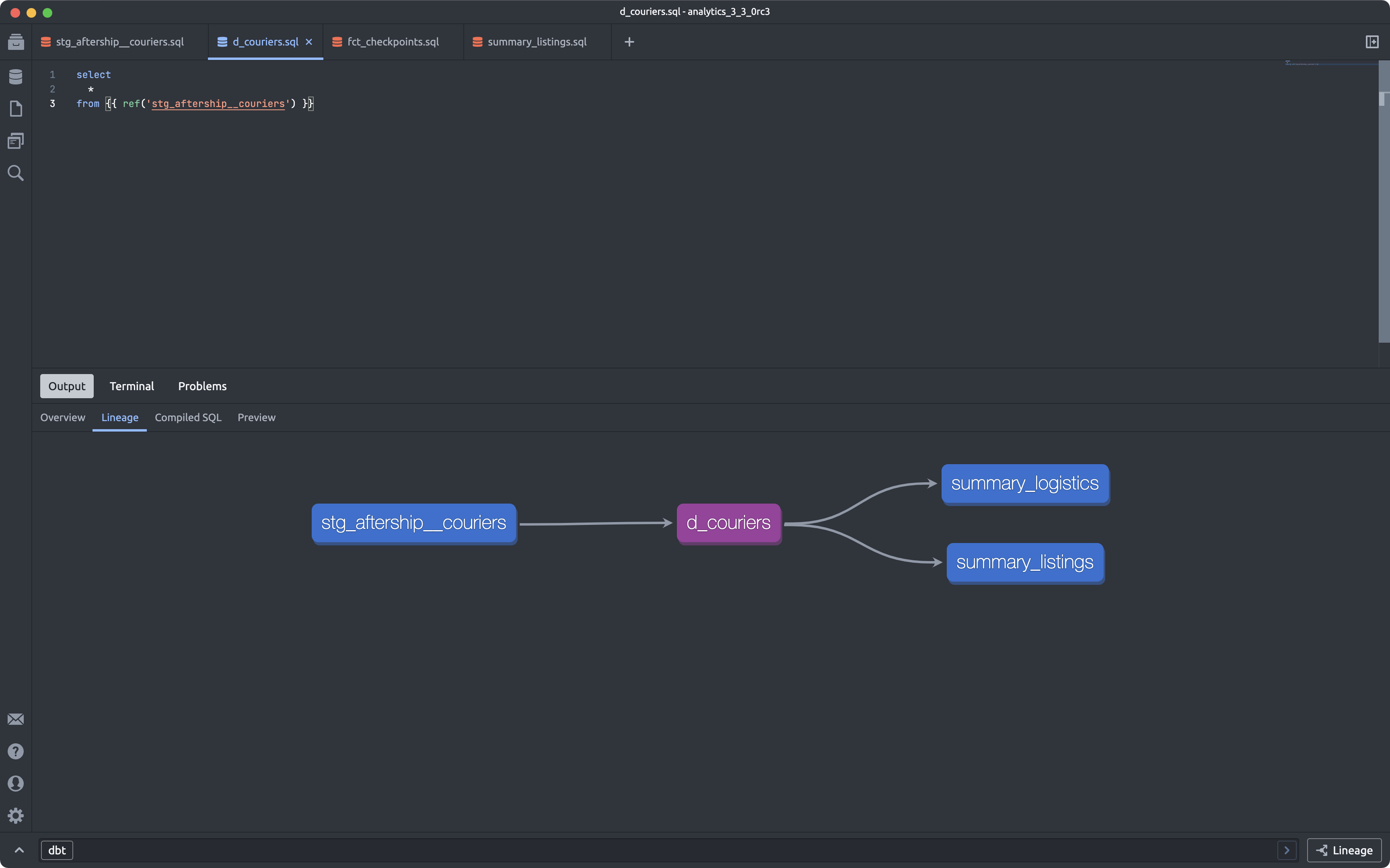Open the settings gear icon
The image size is (1390, 868).
pos(16,816)
